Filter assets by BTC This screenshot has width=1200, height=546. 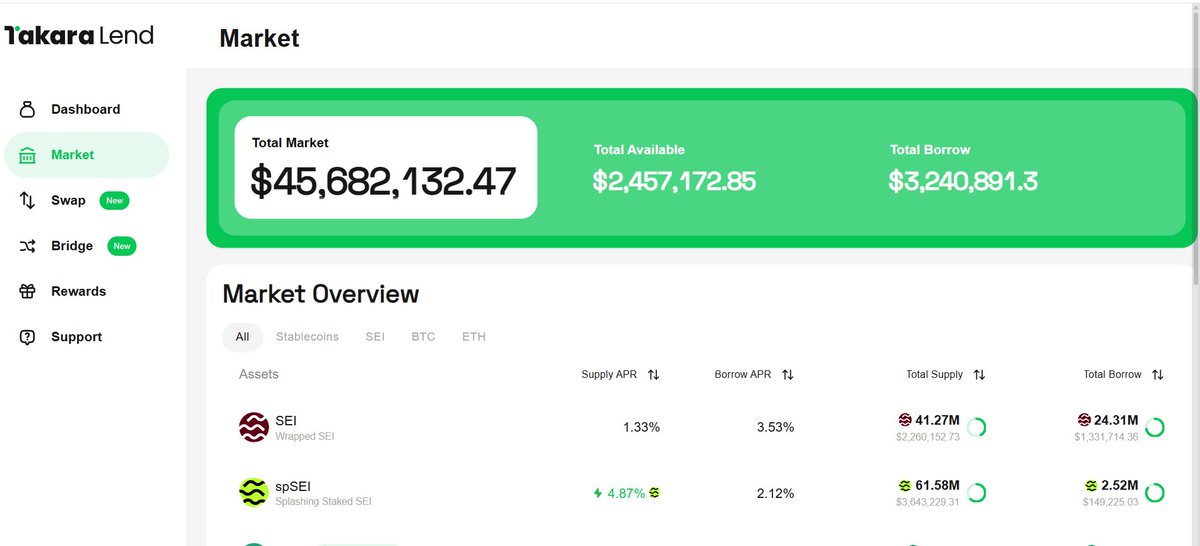click(x=423, y=337)
